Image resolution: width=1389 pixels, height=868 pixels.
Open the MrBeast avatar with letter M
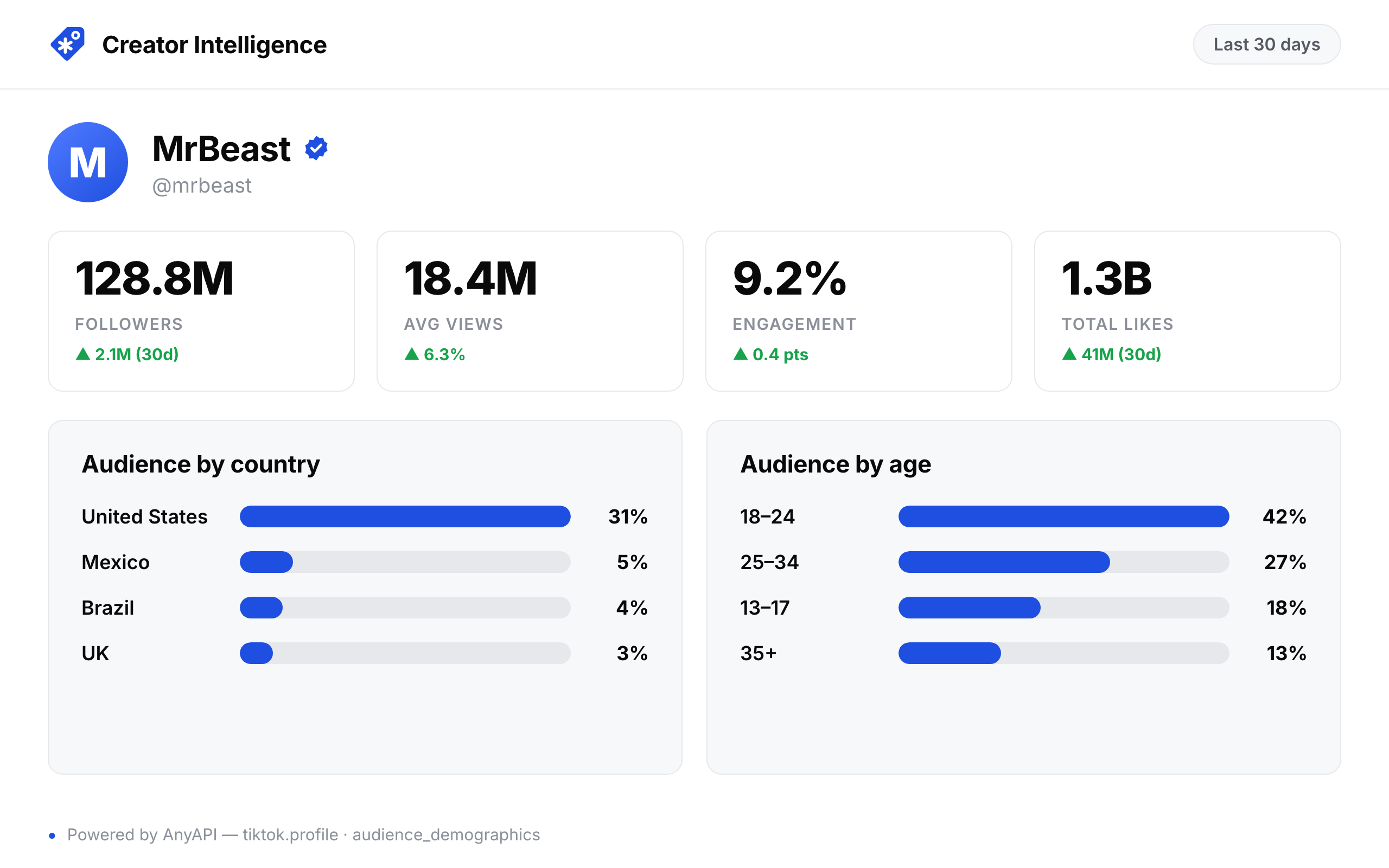point(88,162)
